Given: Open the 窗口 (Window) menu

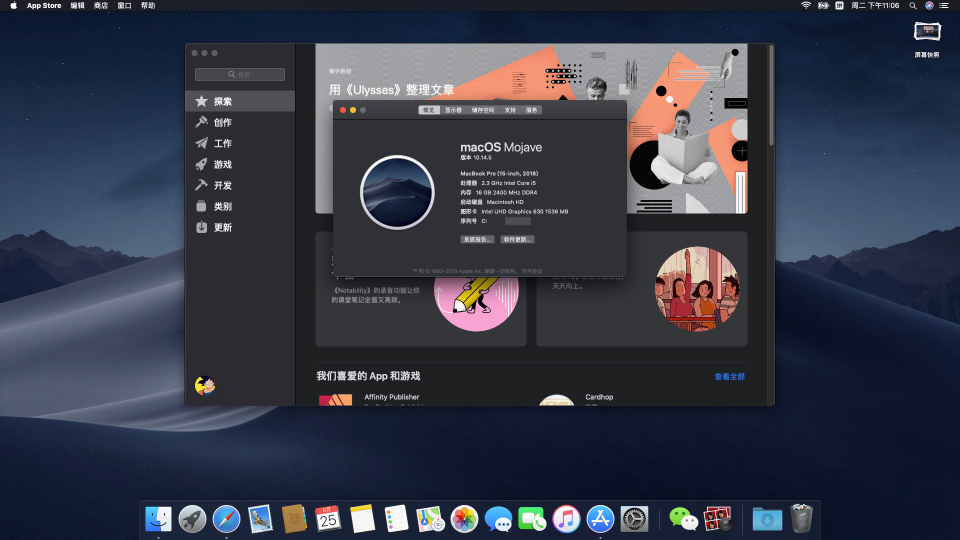Looking at the screenshot, I should coord(124,6).
